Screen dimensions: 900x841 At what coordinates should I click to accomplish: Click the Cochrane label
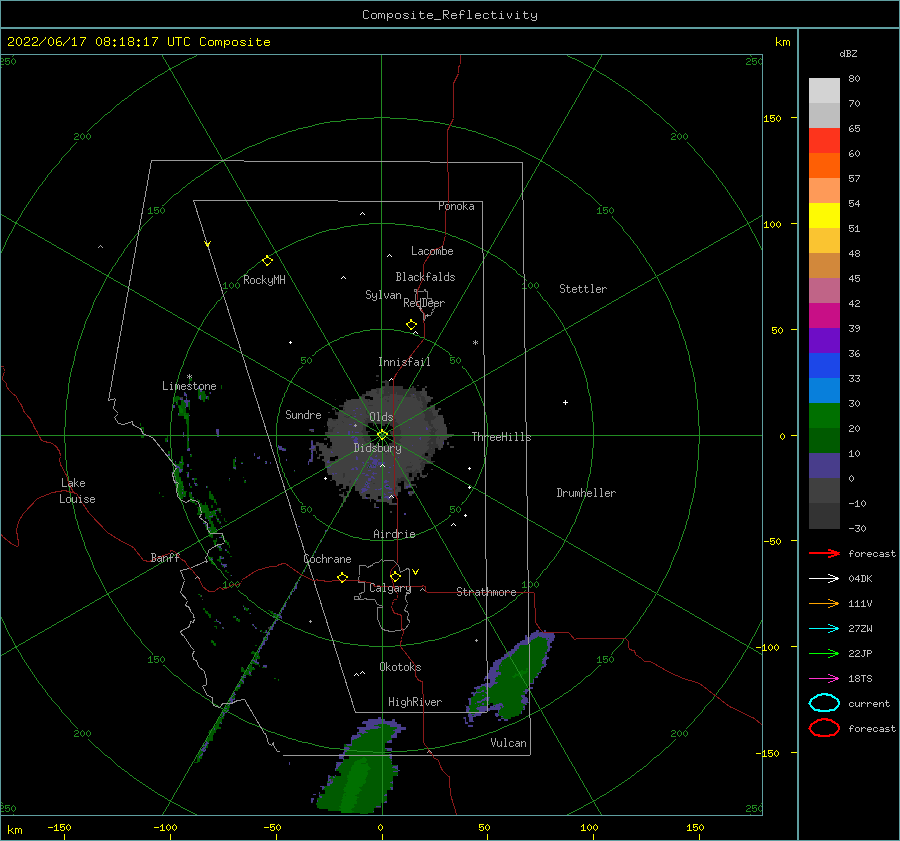point(327,559)
